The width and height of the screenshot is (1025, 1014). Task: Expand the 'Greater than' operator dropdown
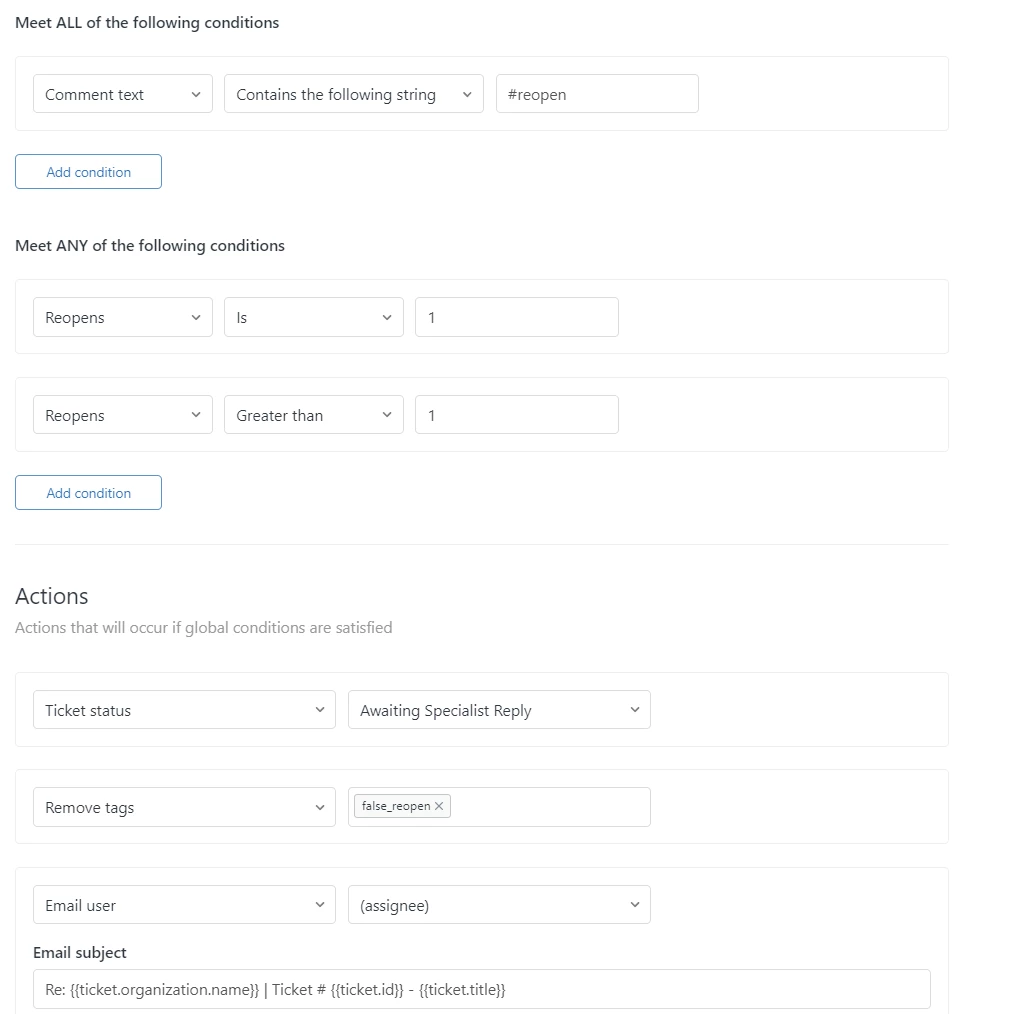click(x=313, y=415)
